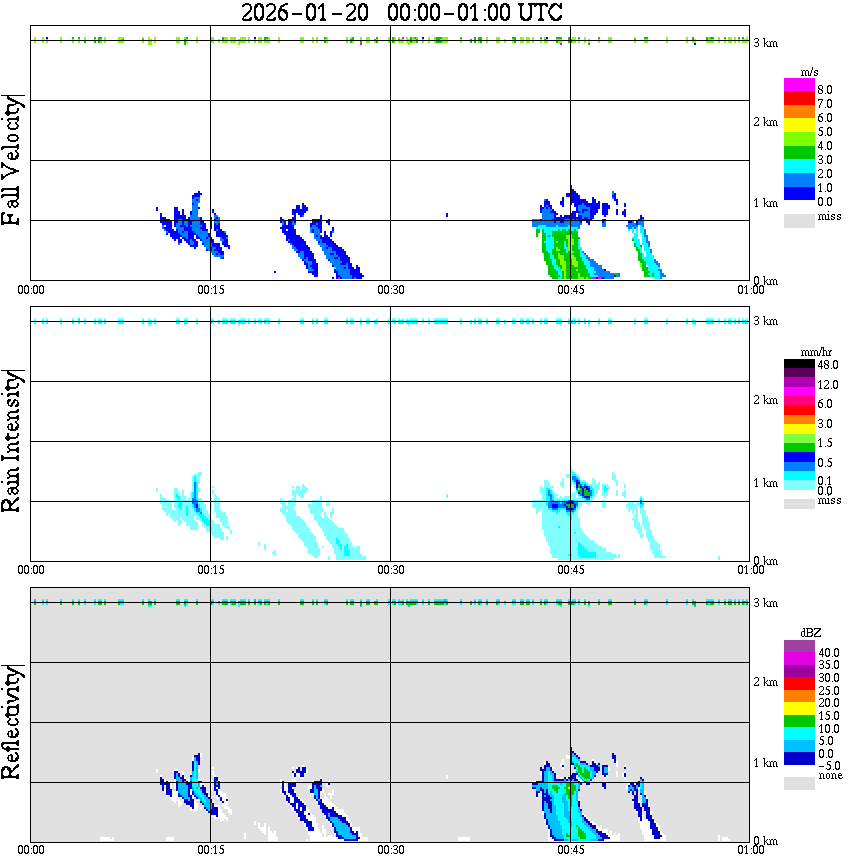850x868 pixels.
Task: Click the dark blue swatch in the m/s legend
Action: click(799, 193)
